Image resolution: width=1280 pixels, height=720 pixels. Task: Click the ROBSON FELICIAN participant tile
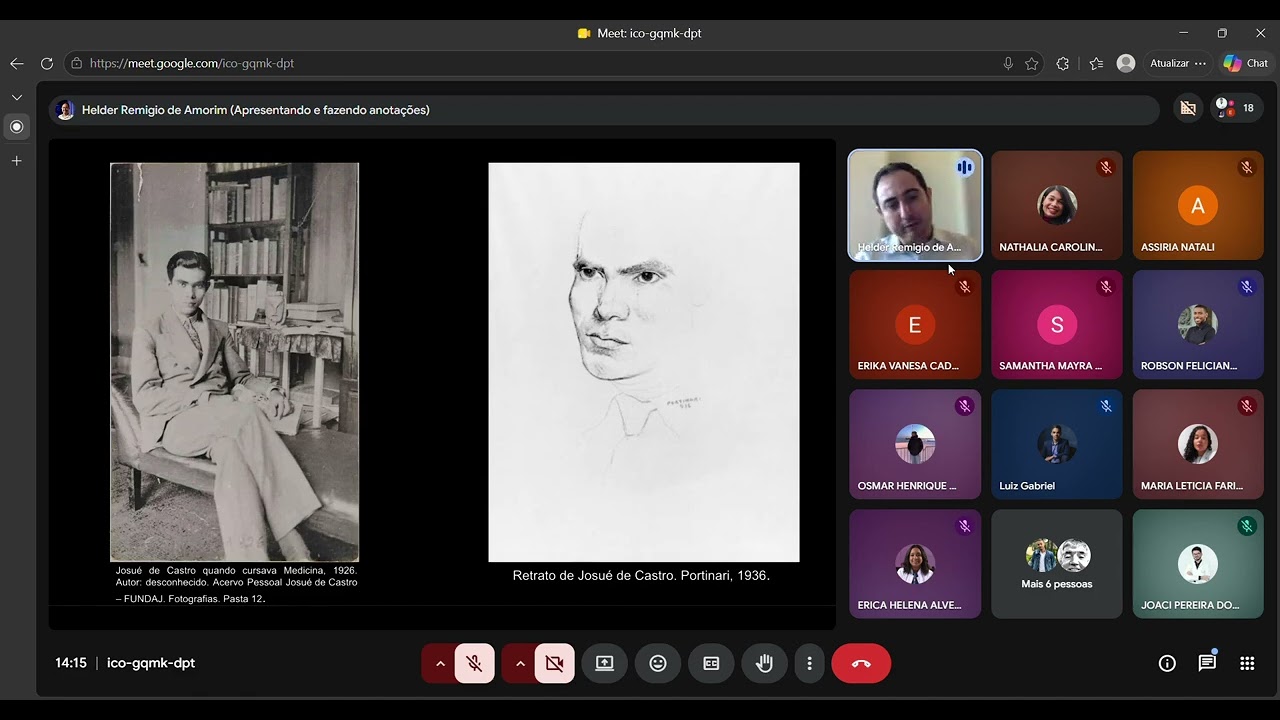tap(1198, 325)
